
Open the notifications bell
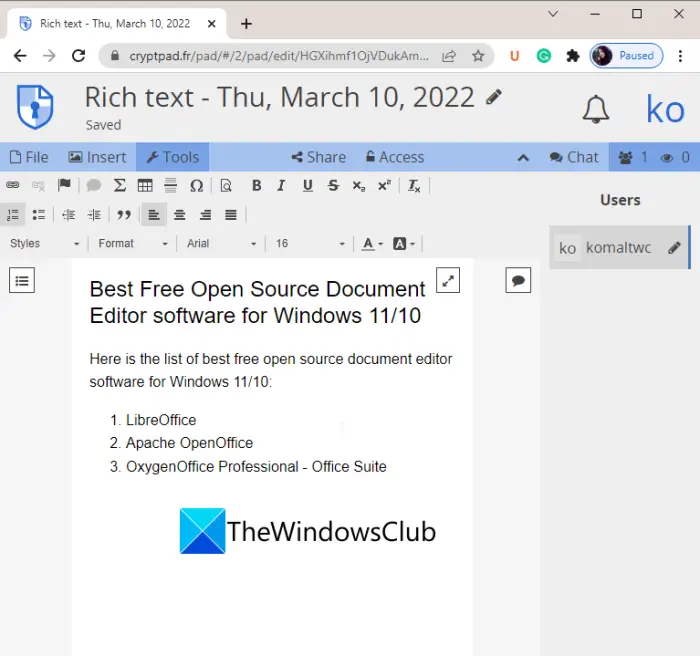point(596,109)
